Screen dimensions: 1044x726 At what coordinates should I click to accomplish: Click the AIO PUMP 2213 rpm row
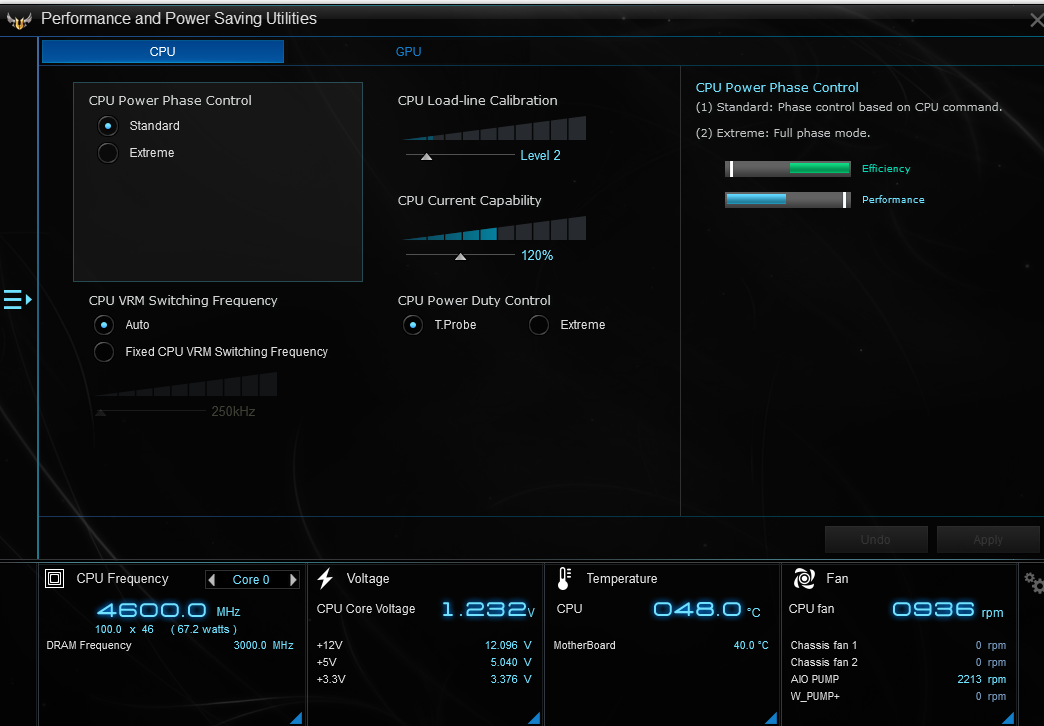(x=898, y=679)
